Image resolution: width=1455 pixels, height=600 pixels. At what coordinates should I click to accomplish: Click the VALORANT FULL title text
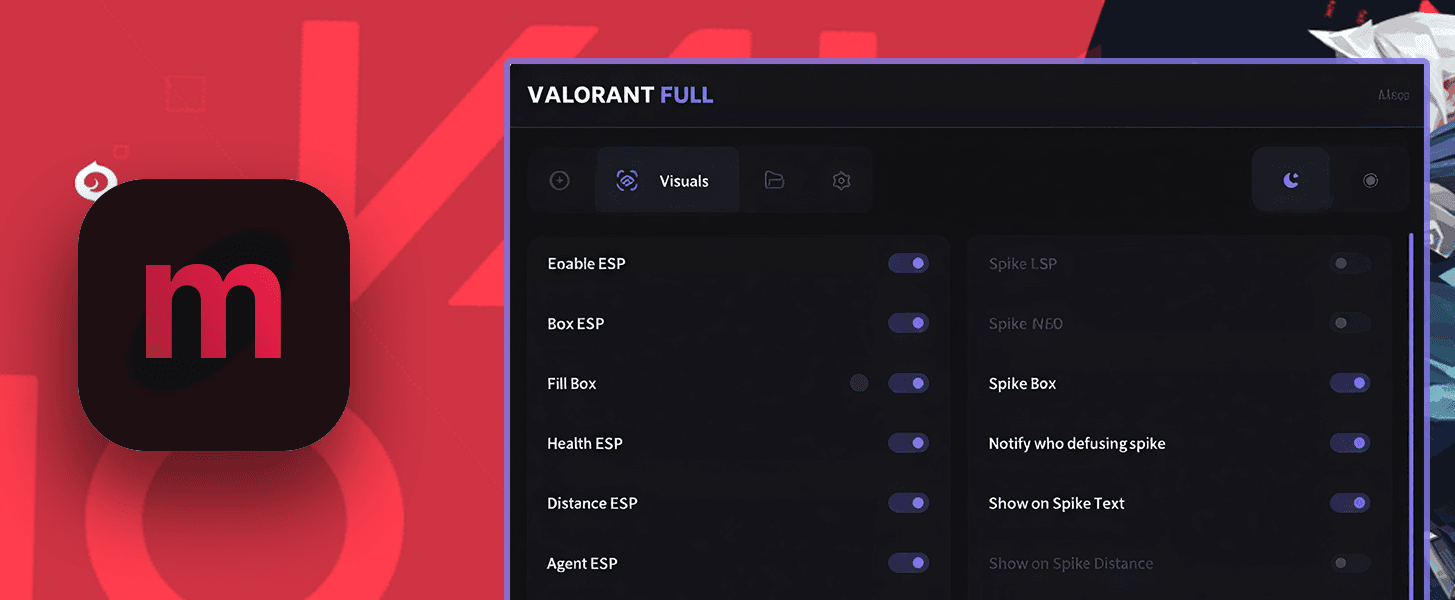(620, 95)
